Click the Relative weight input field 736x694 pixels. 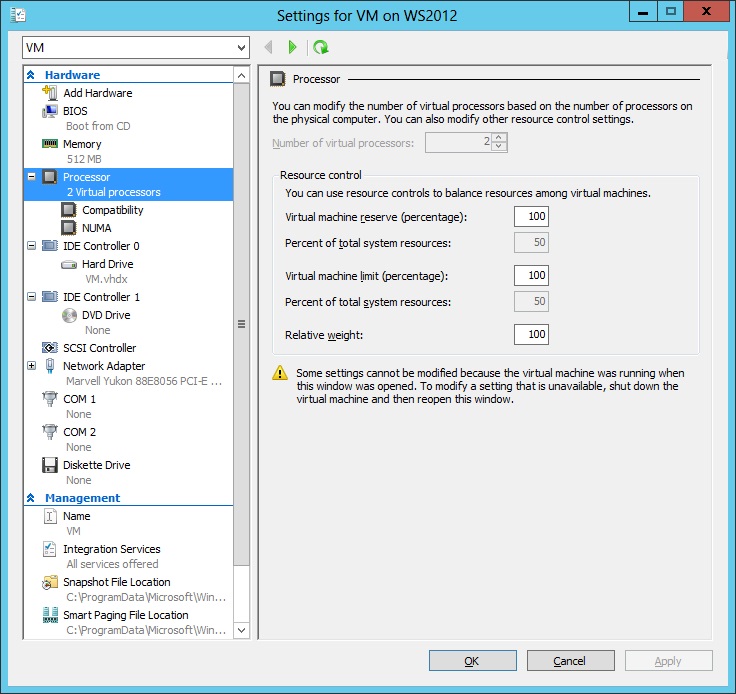click(x=531, y=335)
